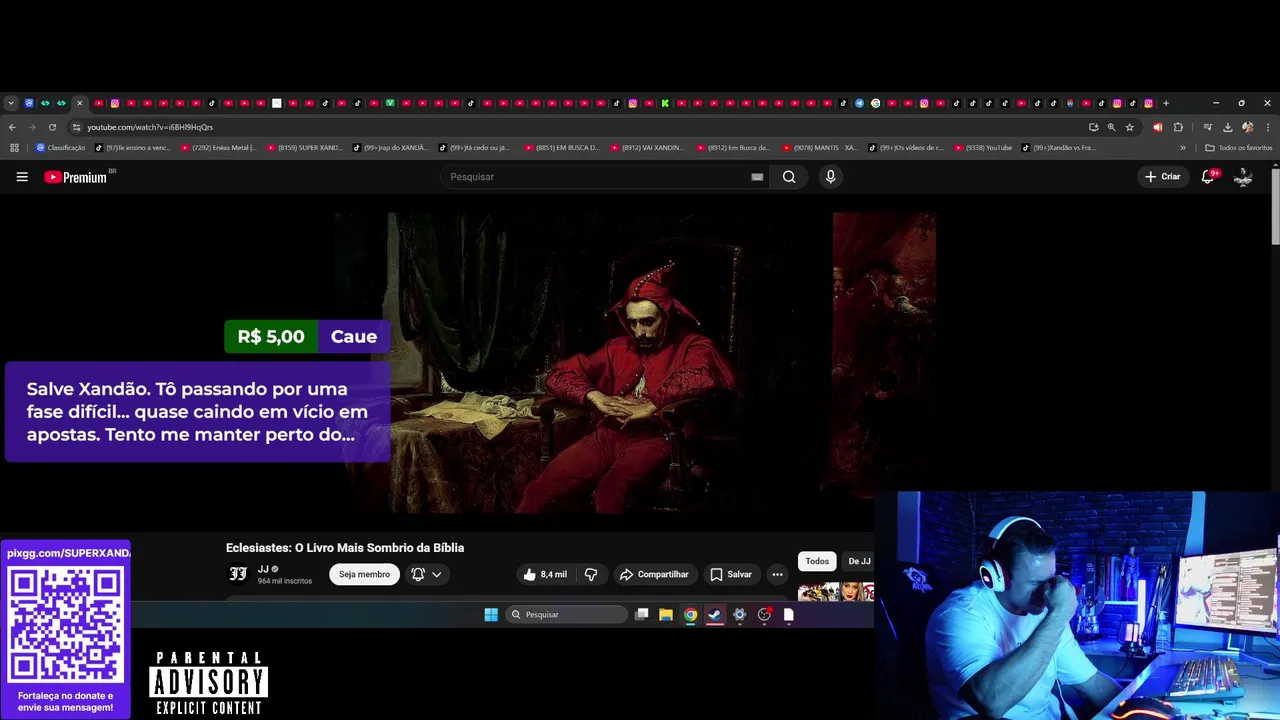Screen dimensions: 1280x720
Task: Open Chrome downloads icon
Action: 1227,127
